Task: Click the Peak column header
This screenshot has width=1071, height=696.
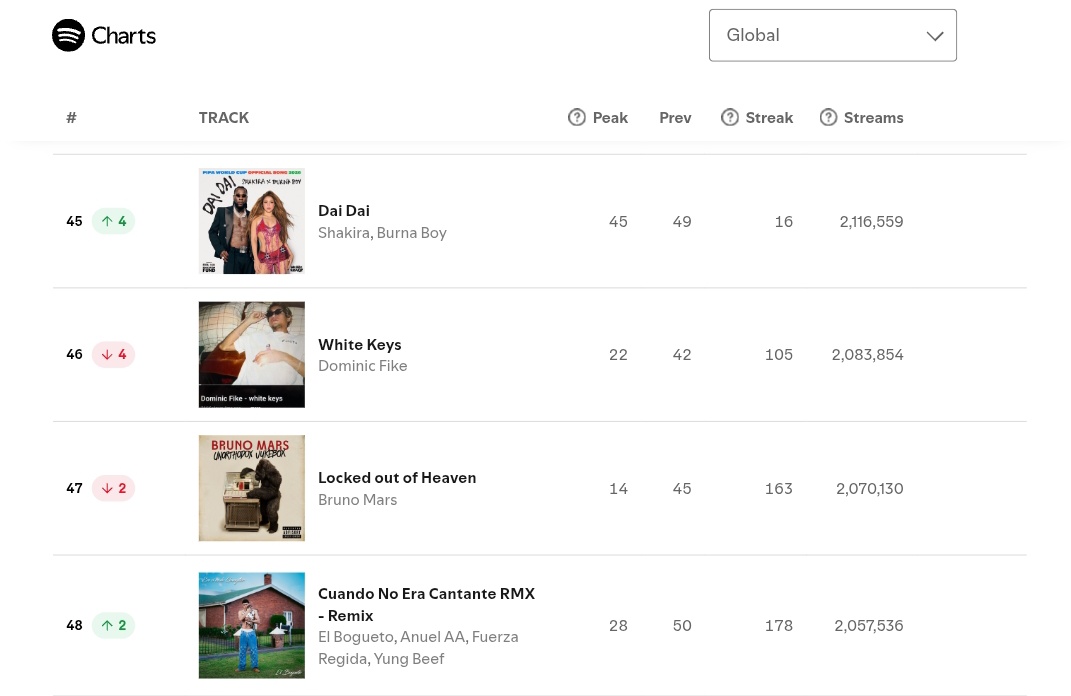Action: tap(610, 117)
